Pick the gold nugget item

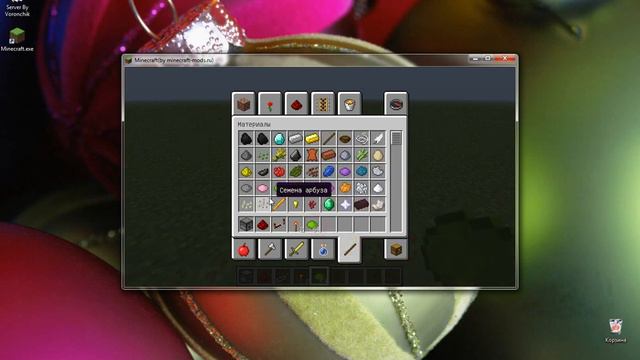[x=296, y=204]
